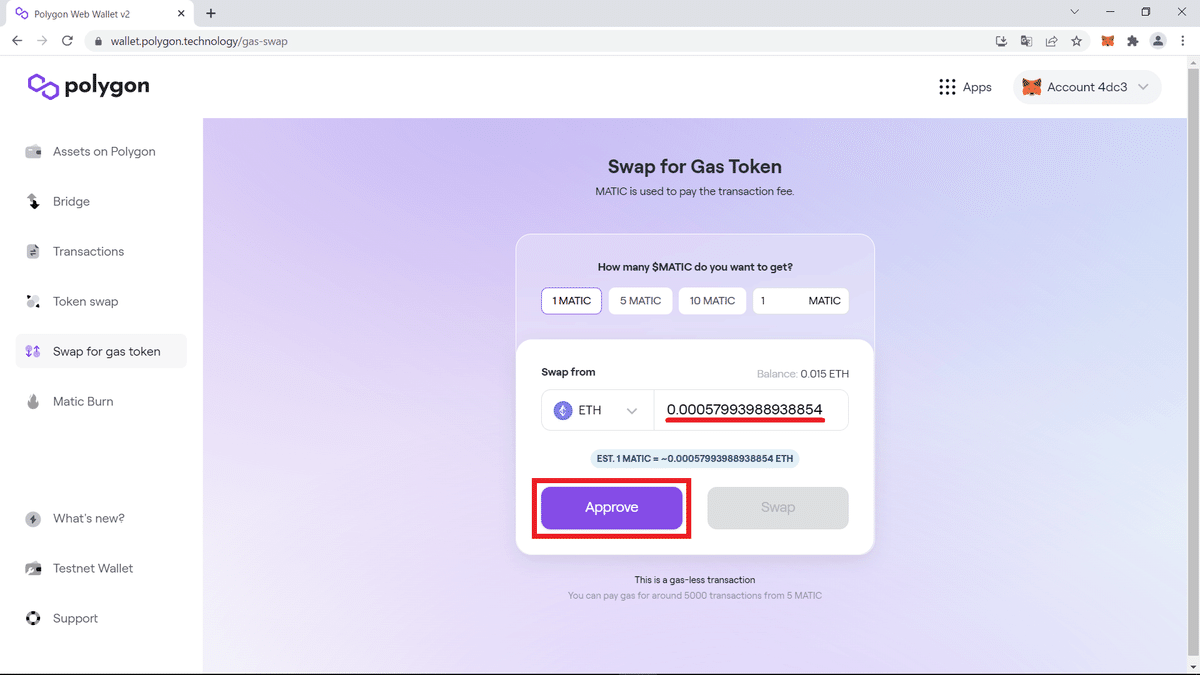Open the Account 4dc3 dropdown
Image resolution: width=1200 pixels, height=675 pixels.
(x=1087, y=87)
